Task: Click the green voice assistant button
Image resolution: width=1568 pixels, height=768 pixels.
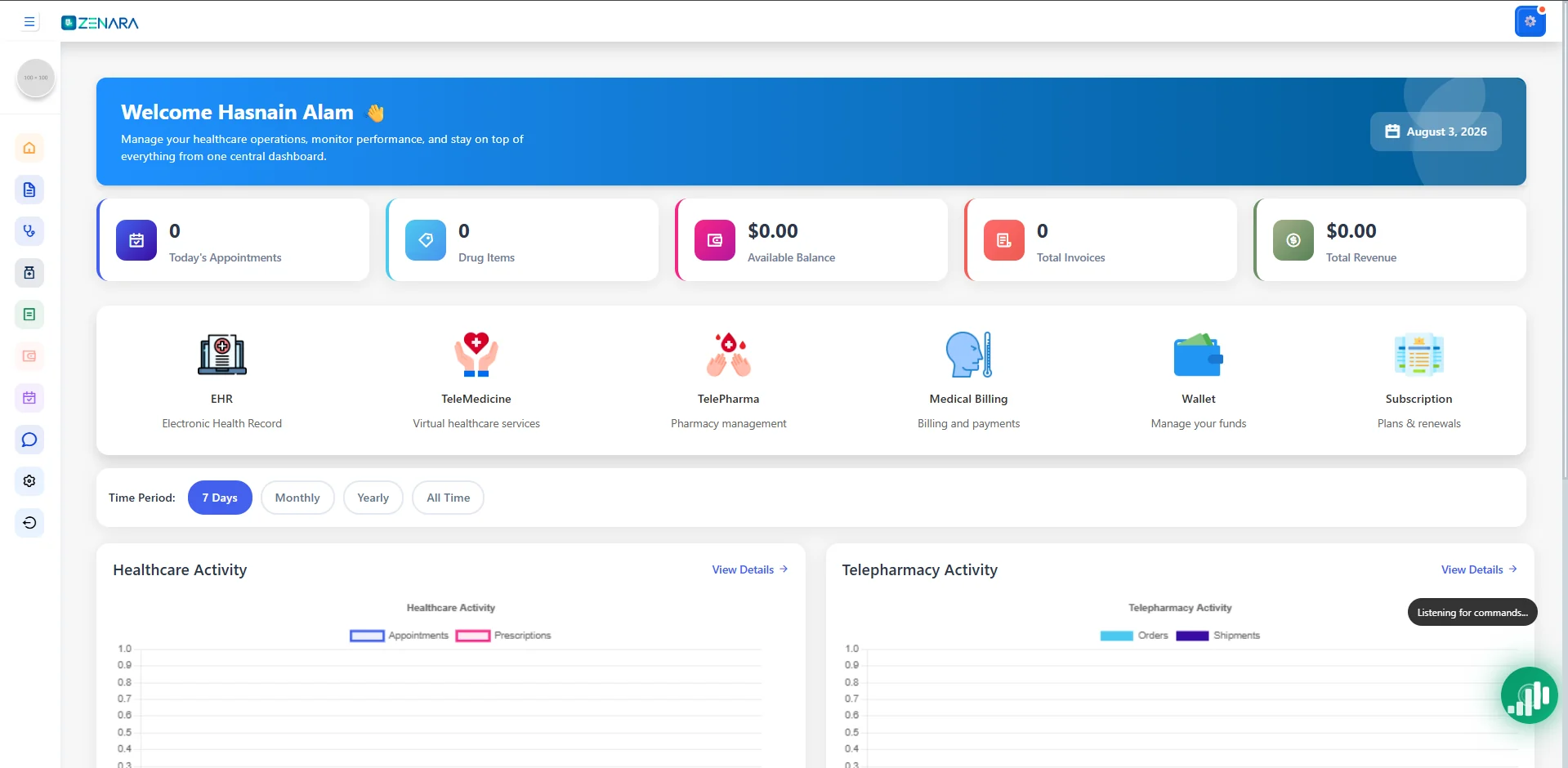Action: 1529,695
